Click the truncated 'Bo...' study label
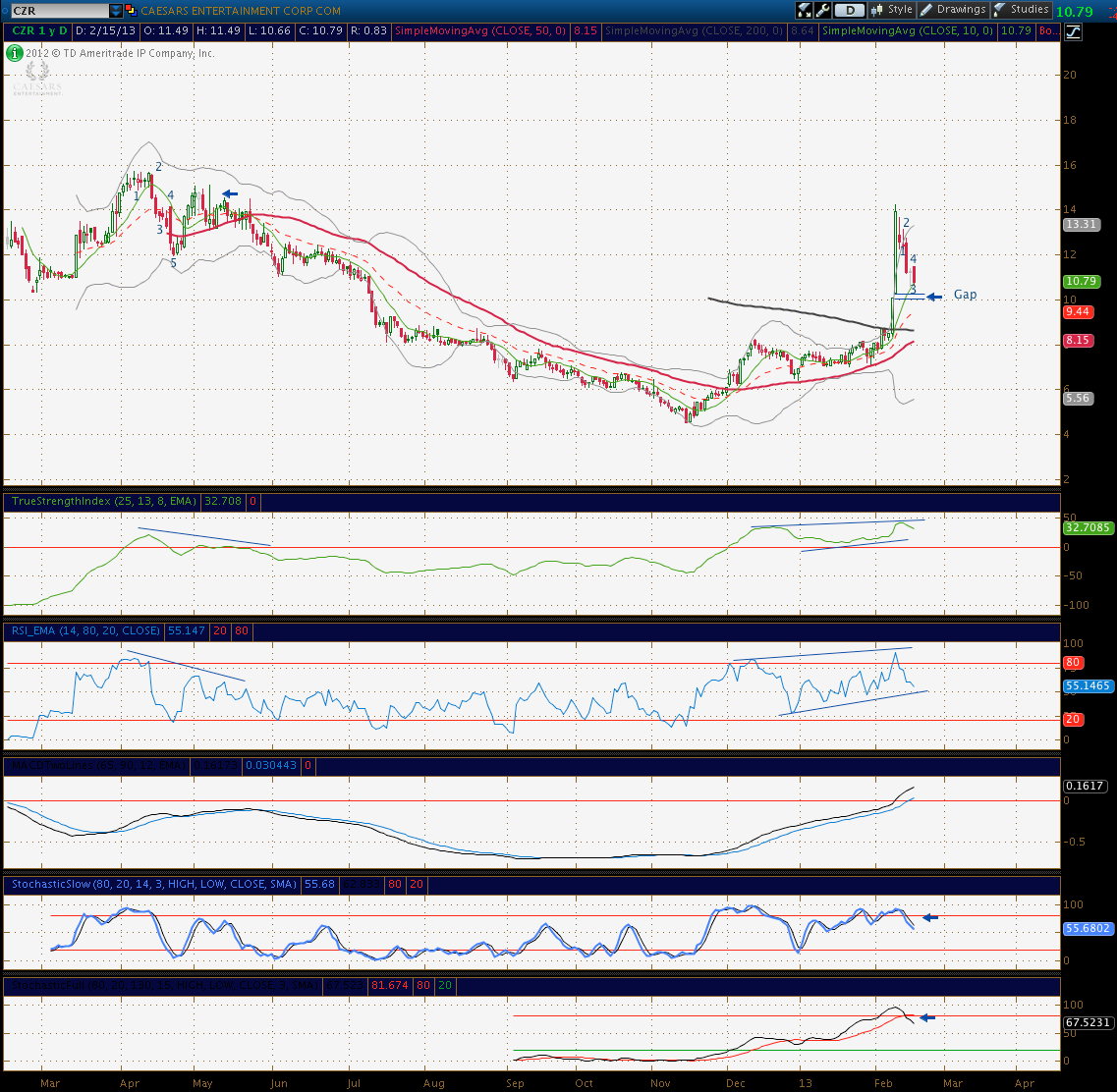Screen dimensions: 1117x1092 click(1048, 30)
